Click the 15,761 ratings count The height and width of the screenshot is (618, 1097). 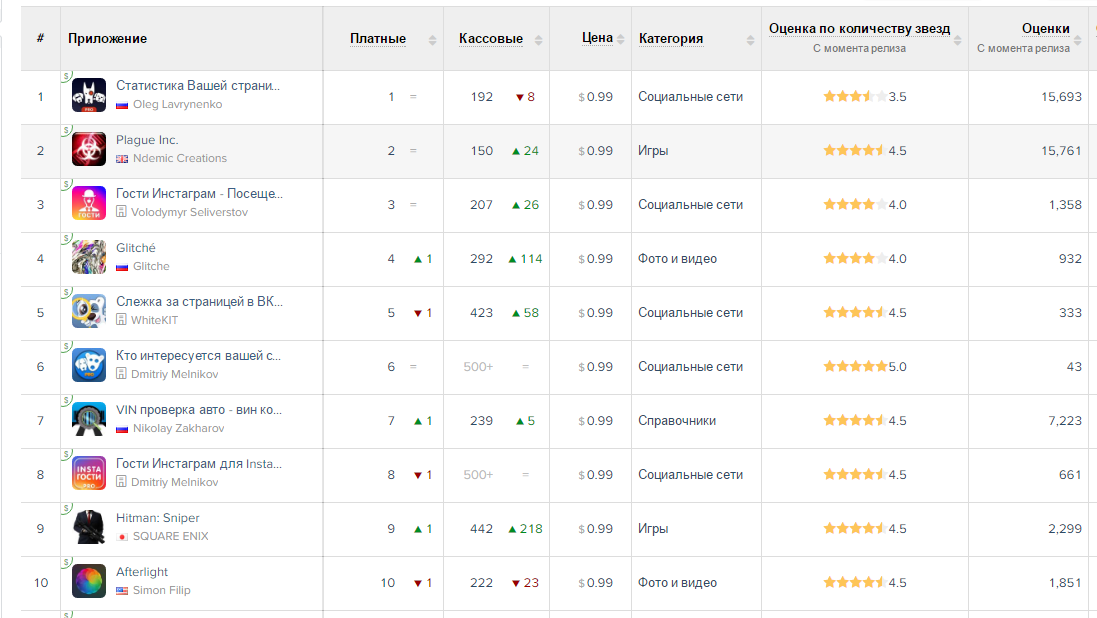click(x=1061, y=150)
